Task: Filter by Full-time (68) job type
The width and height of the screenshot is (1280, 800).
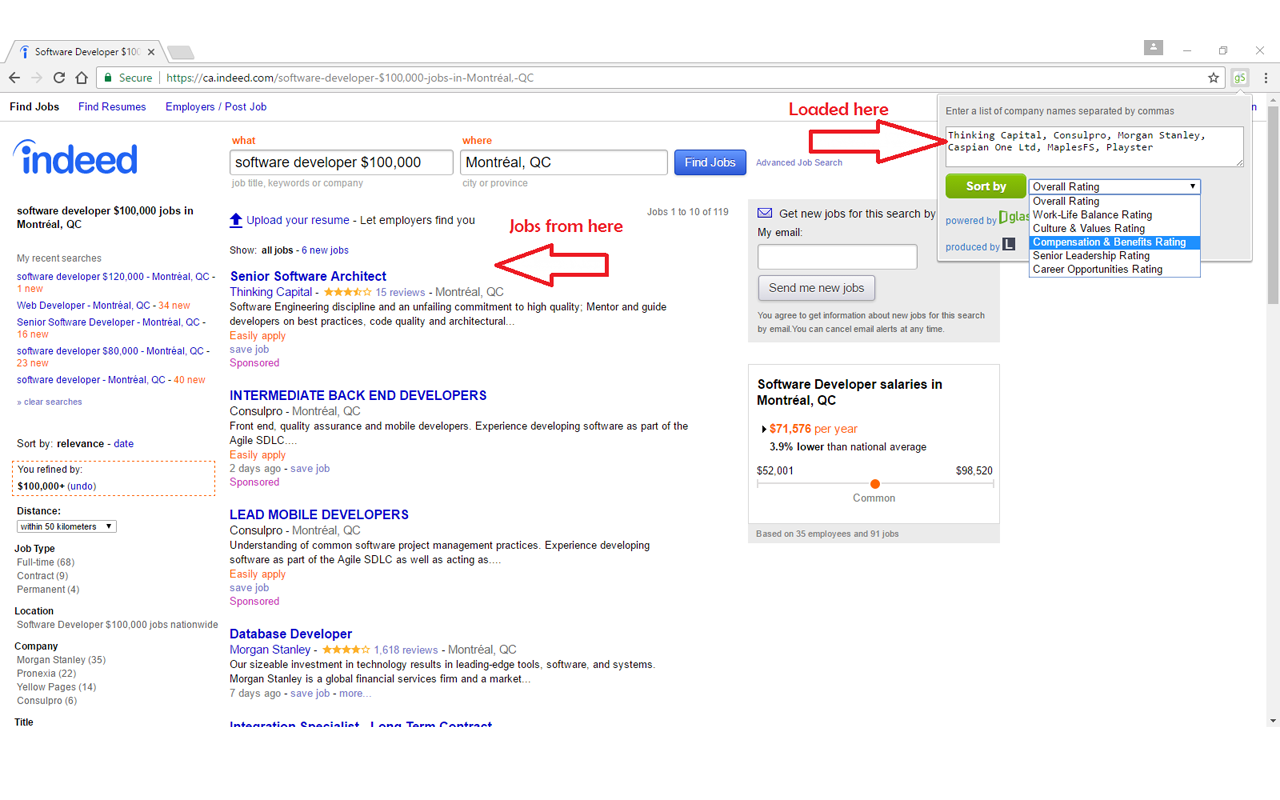Action: (x=45, y=562)
